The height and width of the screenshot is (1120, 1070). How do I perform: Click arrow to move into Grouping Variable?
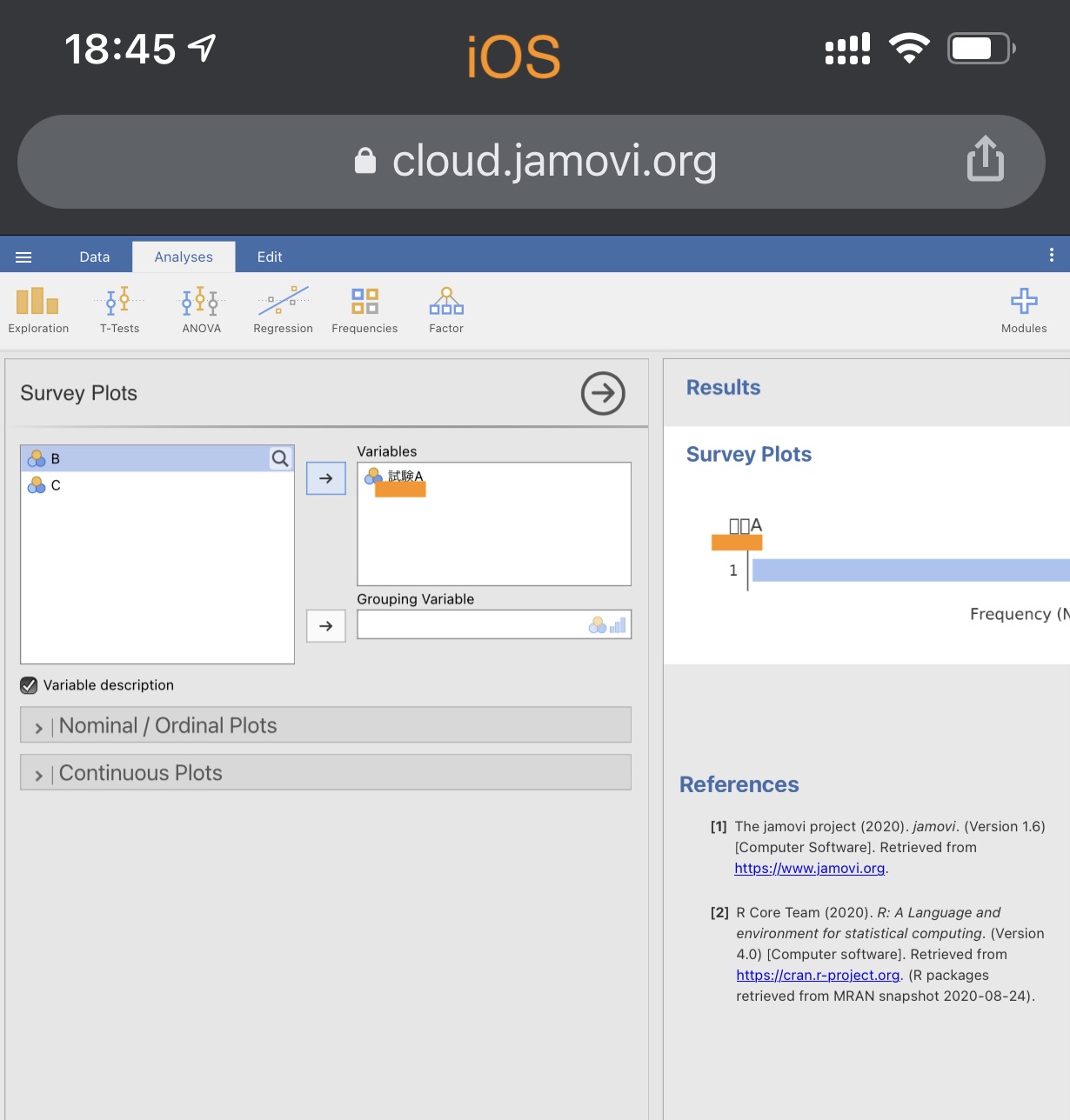tap(326, 625)
